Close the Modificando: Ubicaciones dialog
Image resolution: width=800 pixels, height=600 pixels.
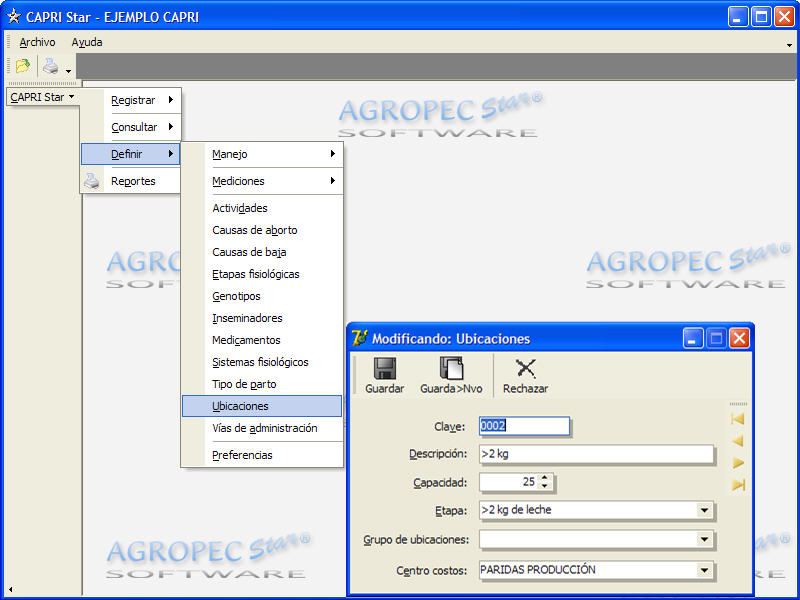pos(739,338)
